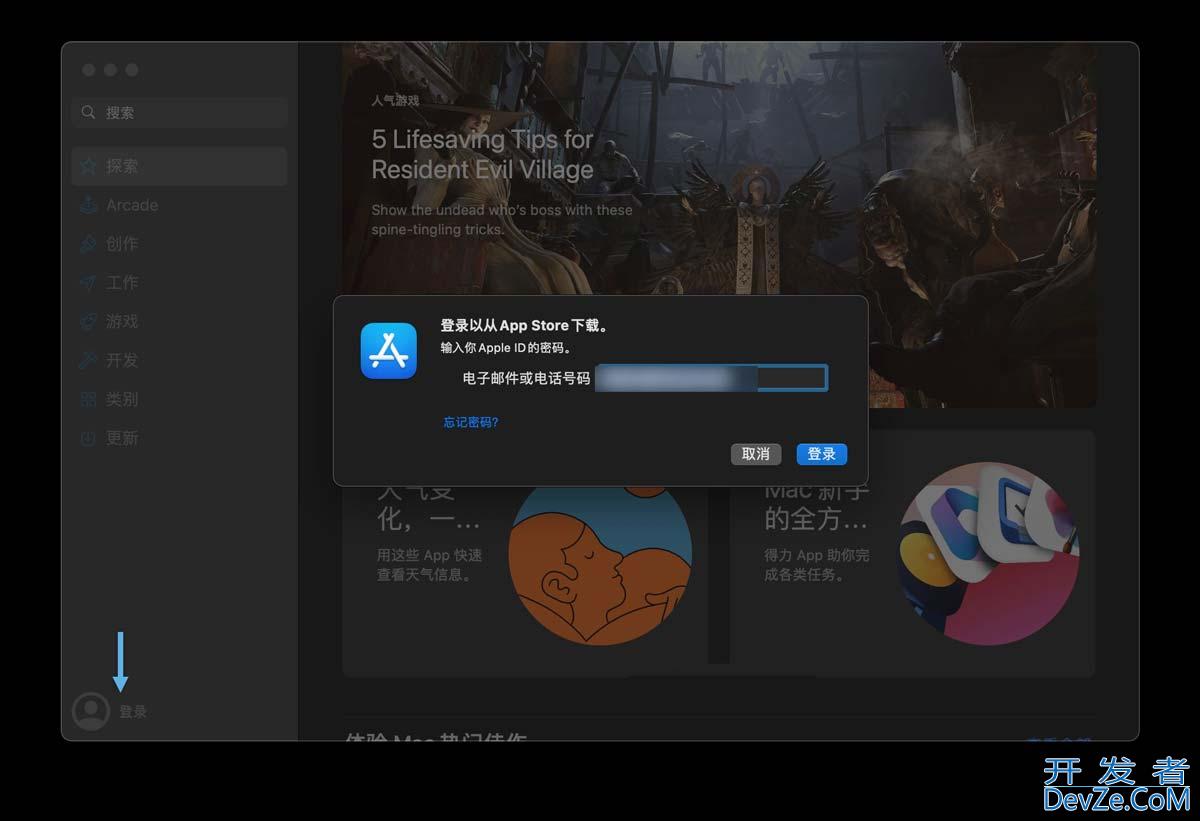Image resolution: width=1200 pixels, height=821 pixels.
Task: Open the 类别 grid icon
Action: (x=89, y=399)
